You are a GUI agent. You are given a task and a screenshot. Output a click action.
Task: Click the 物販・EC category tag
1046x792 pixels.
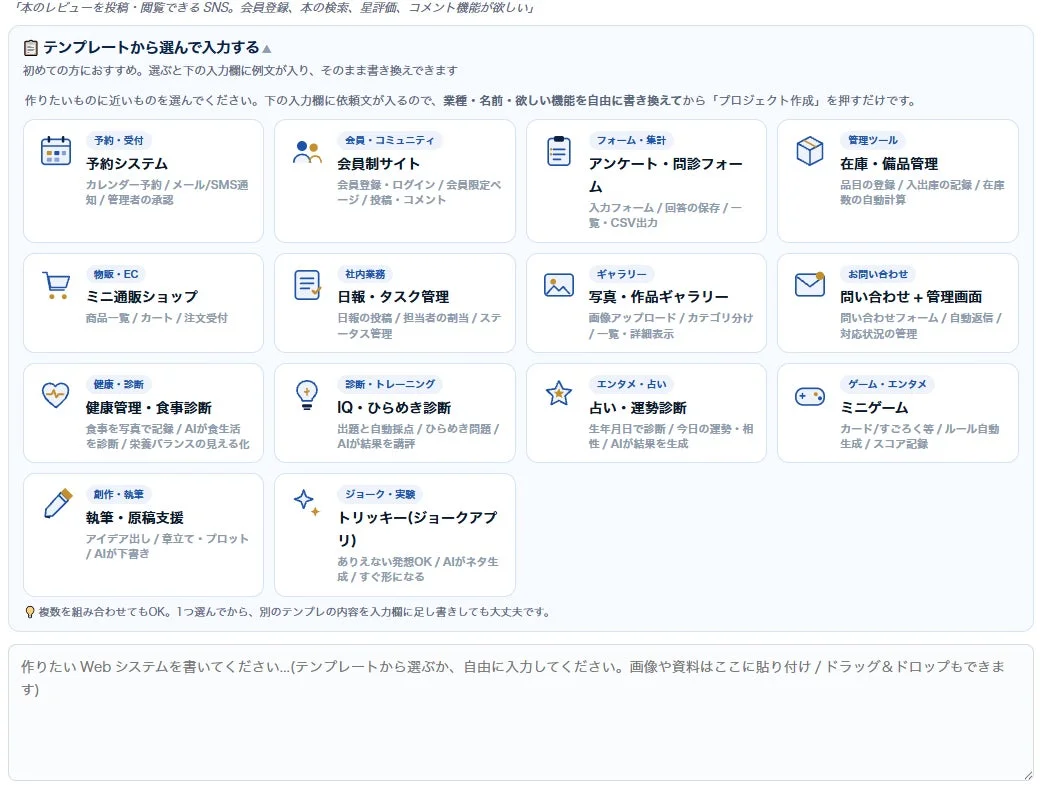[116, 274]
